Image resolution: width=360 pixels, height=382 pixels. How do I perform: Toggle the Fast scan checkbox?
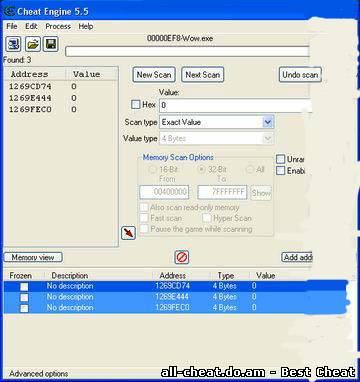pyautogui.click(x=144, y=218)
